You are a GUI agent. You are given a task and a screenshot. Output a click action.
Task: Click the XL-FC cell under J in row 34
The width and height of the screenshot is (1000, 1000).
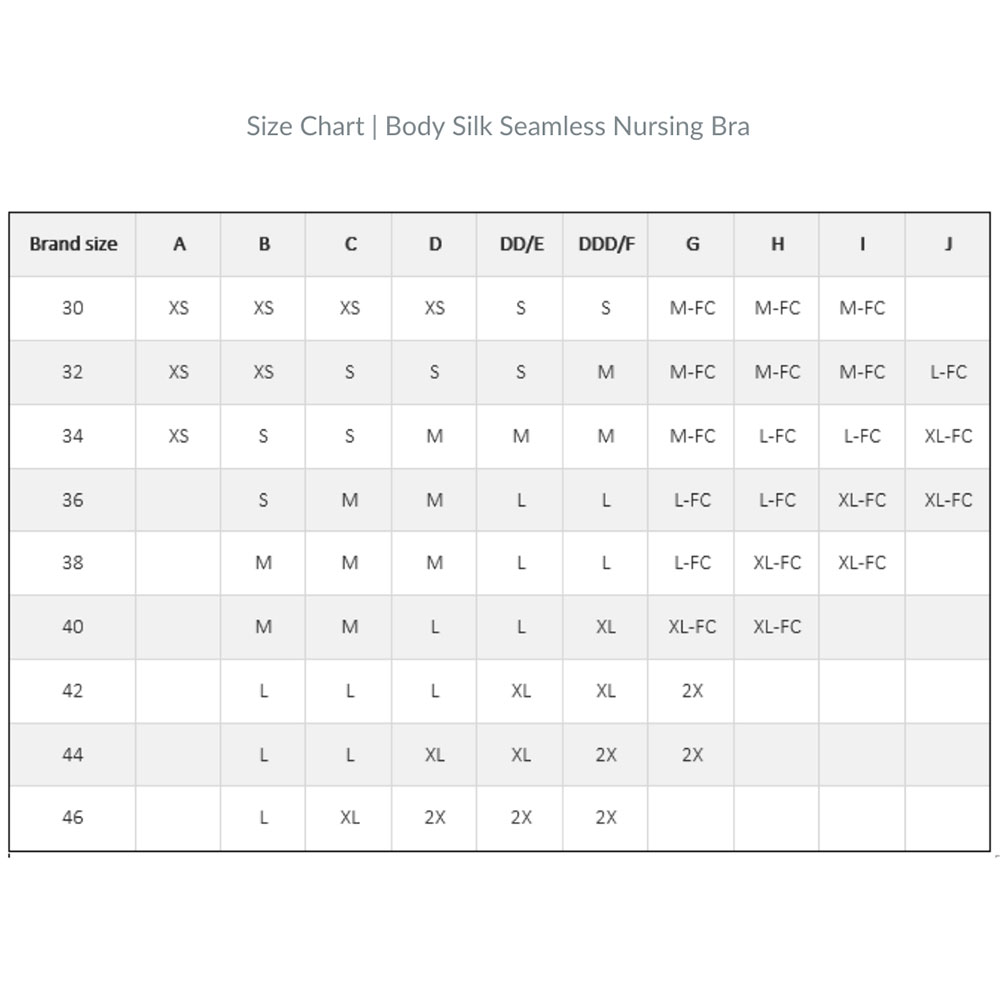[x=948, y=436]
